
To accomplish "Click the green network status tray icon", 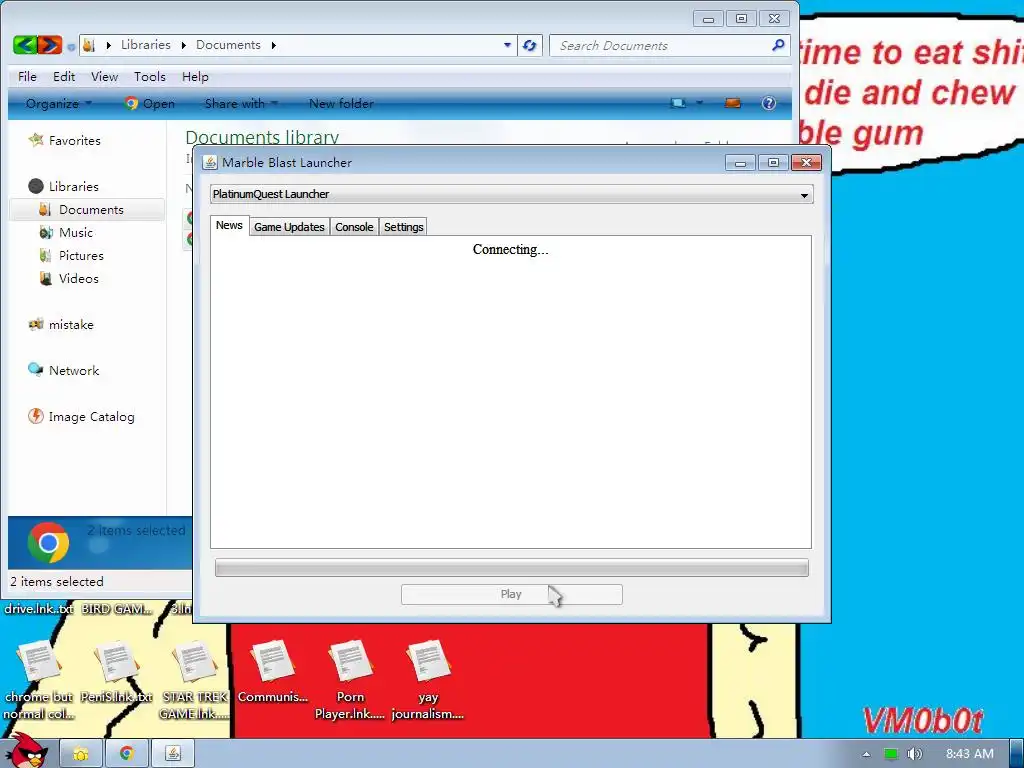I will click(891, 754).
